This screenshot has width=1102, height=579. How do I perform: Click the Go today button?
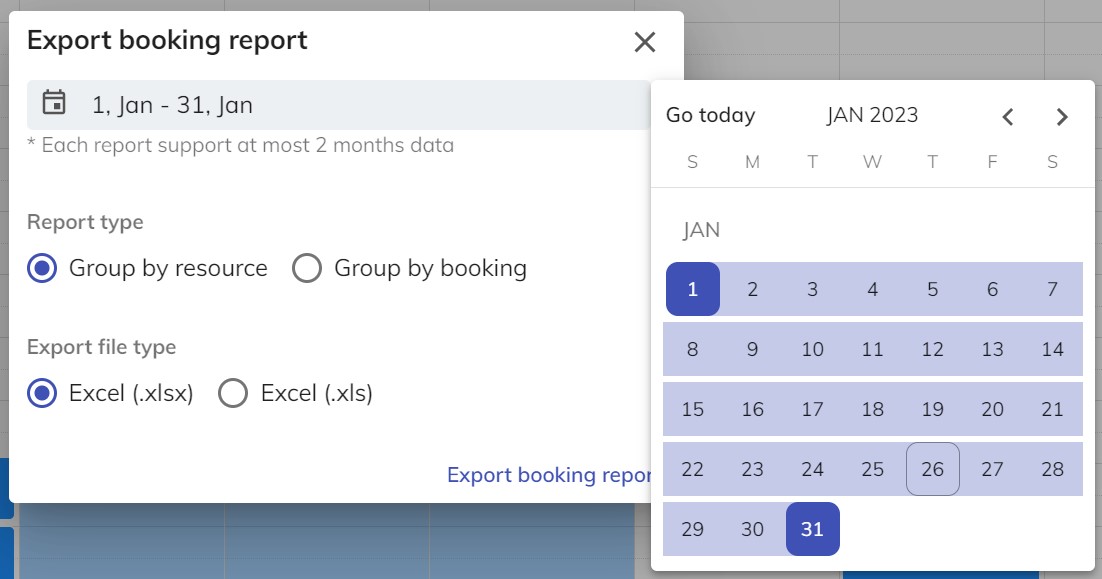tap(710, 116)
